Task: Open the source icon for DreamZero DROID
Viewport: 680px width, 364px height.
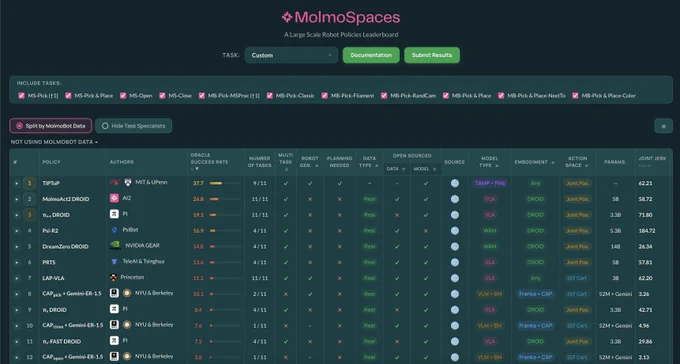Action: 454,246
